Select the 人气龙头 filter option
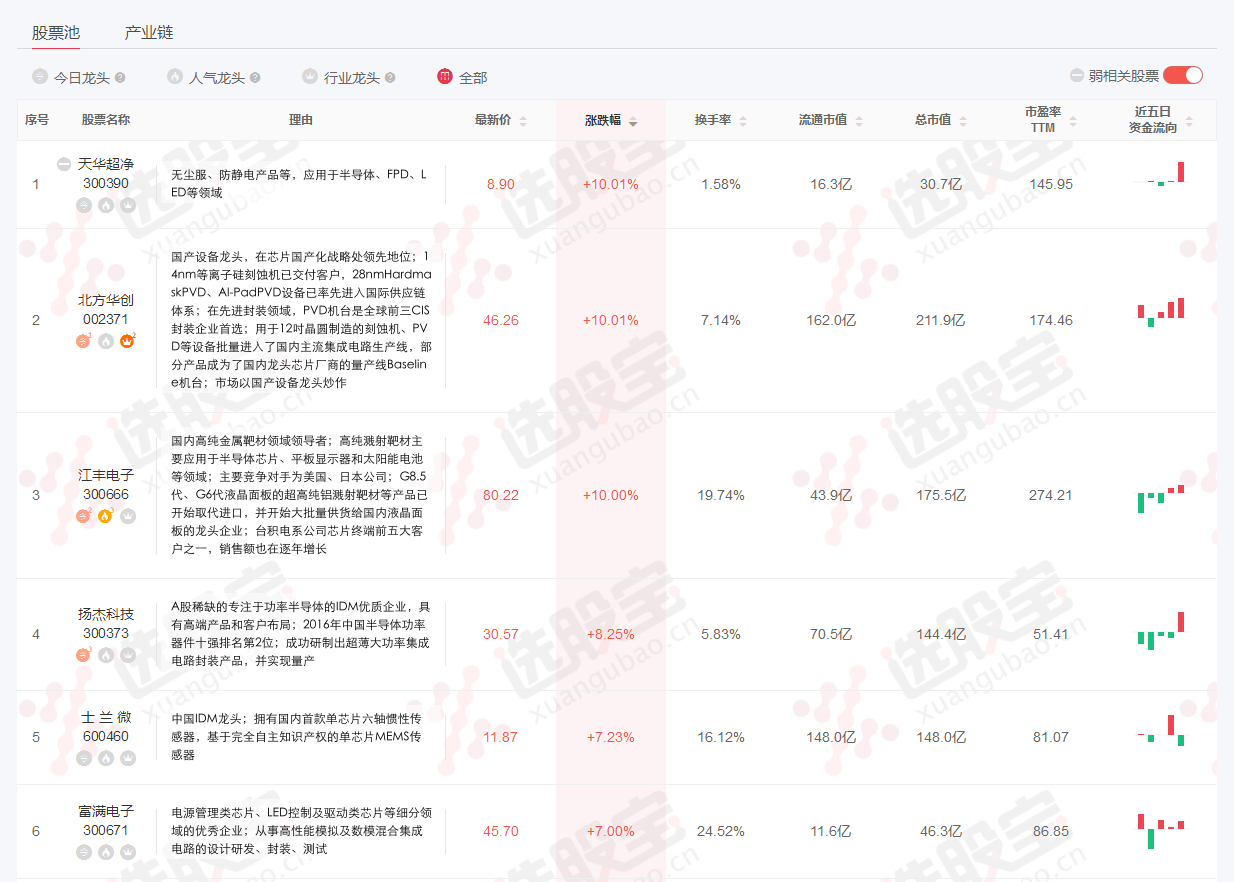The height and width of the screenshot is (882, 1234). (217, 77)
